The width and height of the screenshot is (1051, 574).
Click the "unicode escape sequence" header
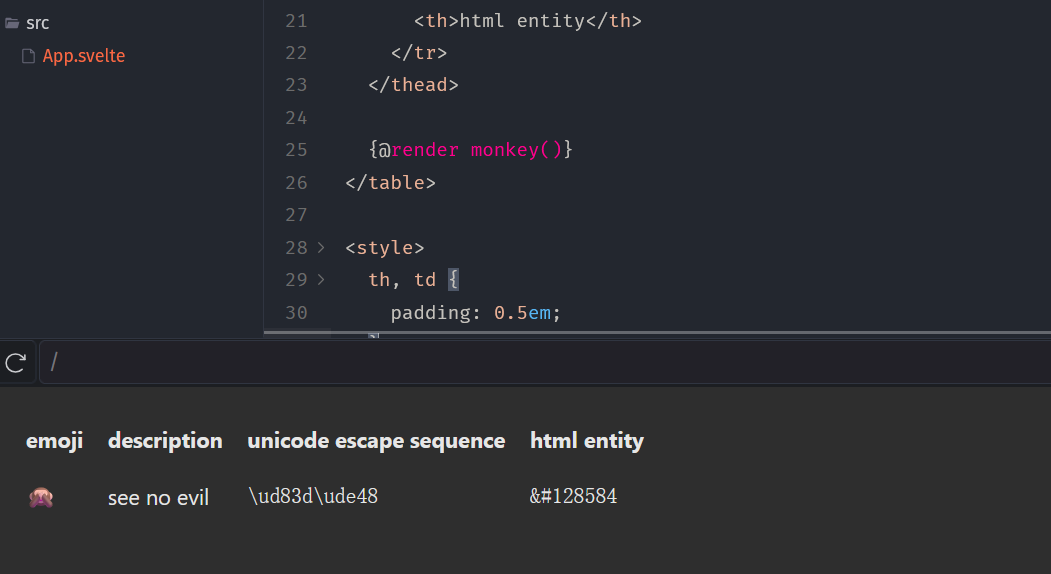pyautogui.click(x=376, y=440)
